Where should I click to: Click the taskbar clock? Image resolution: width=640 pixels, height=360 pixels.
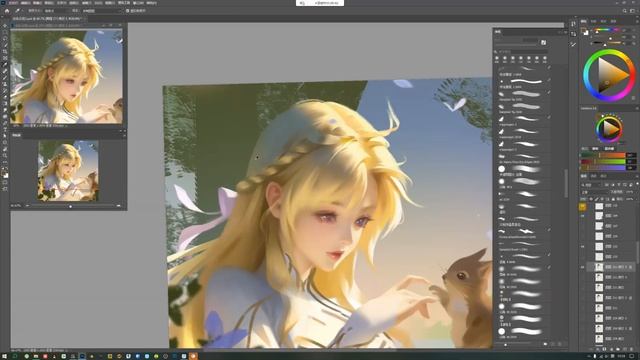(622, 356)
